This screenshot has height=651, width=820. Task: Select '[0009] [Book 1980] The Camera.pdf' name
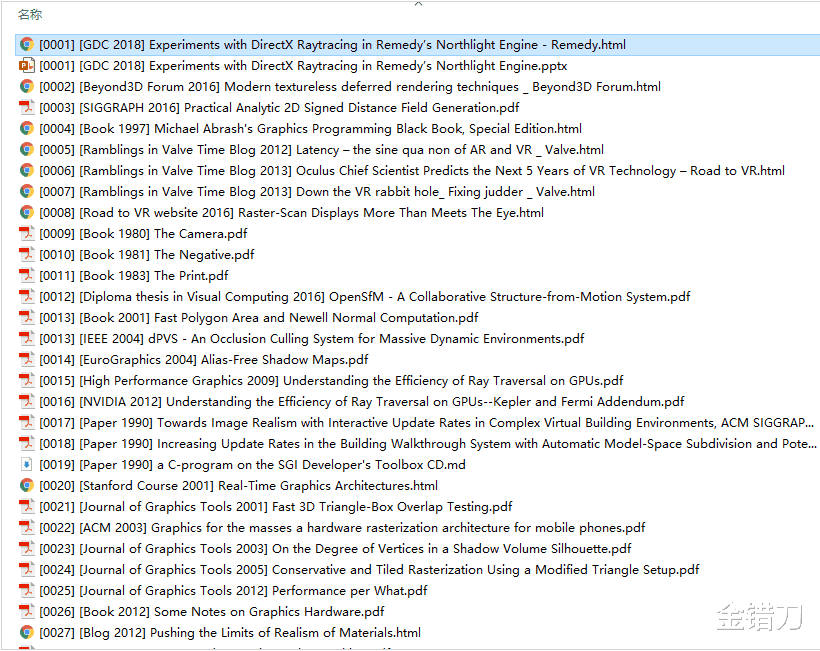pos(143,233)
